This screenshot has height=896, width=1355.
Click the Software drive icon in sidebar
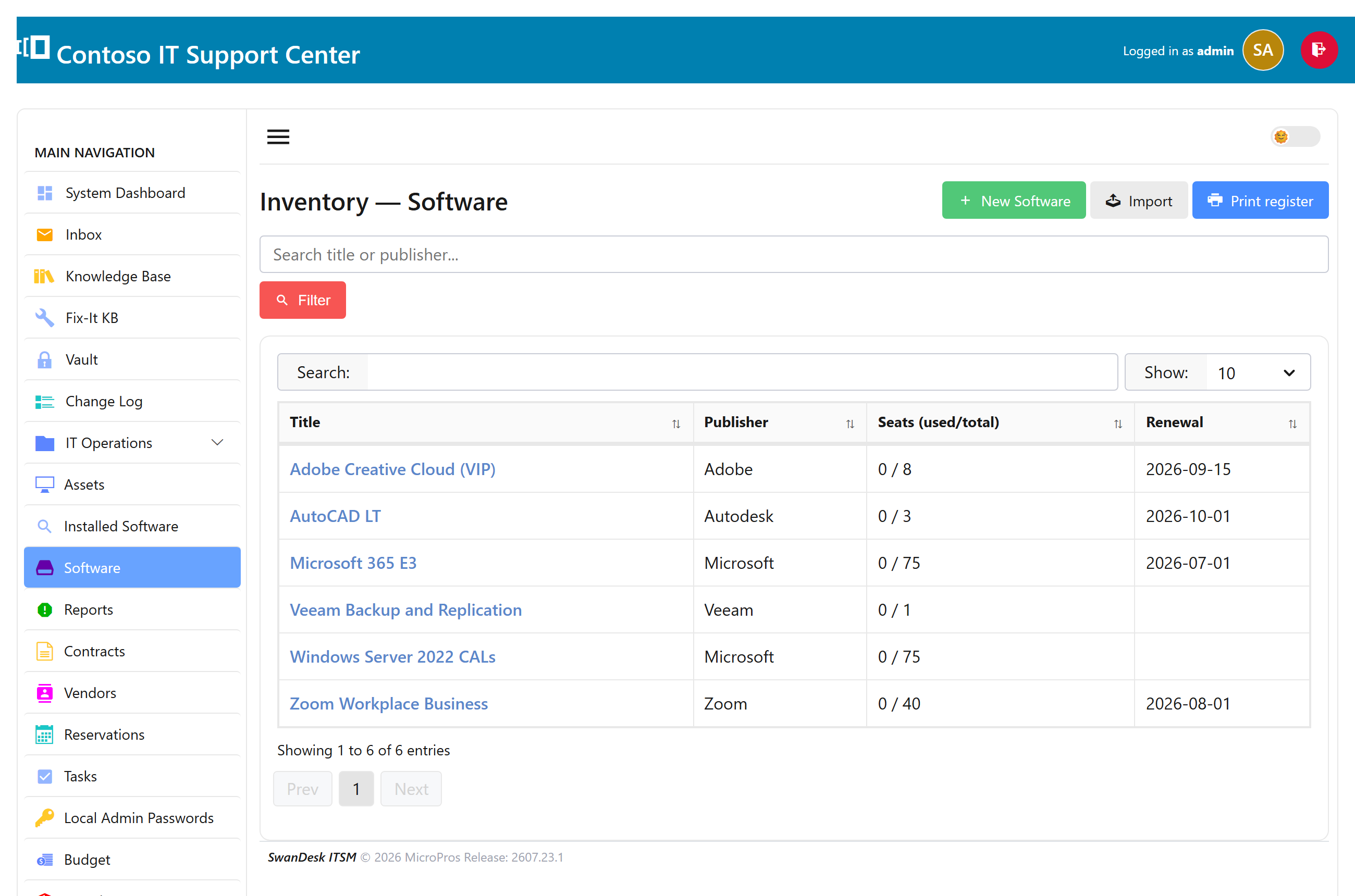point(45,568)
